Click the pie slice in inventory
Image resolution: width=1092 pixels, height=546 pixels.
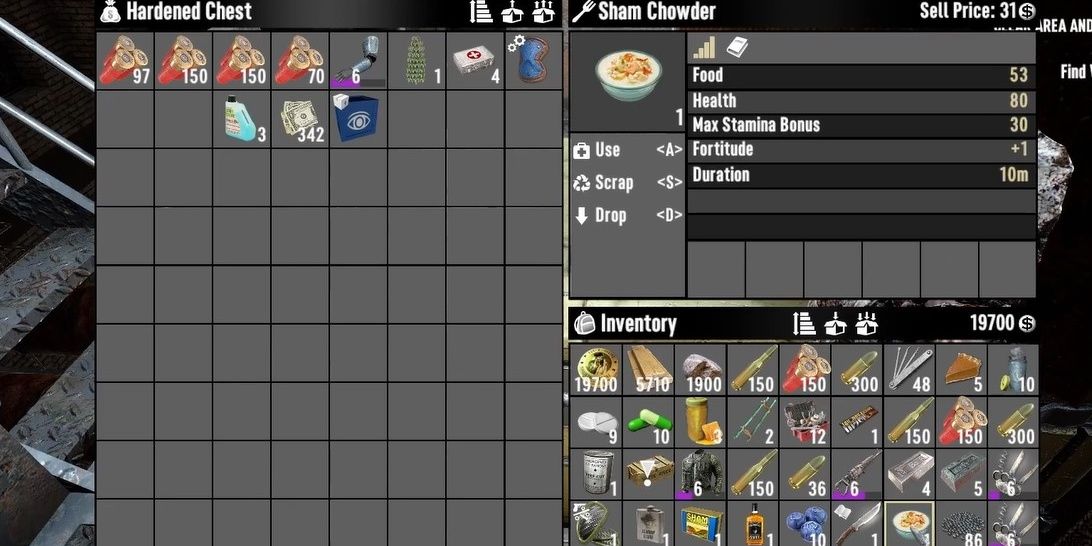(x=962, y=370)
